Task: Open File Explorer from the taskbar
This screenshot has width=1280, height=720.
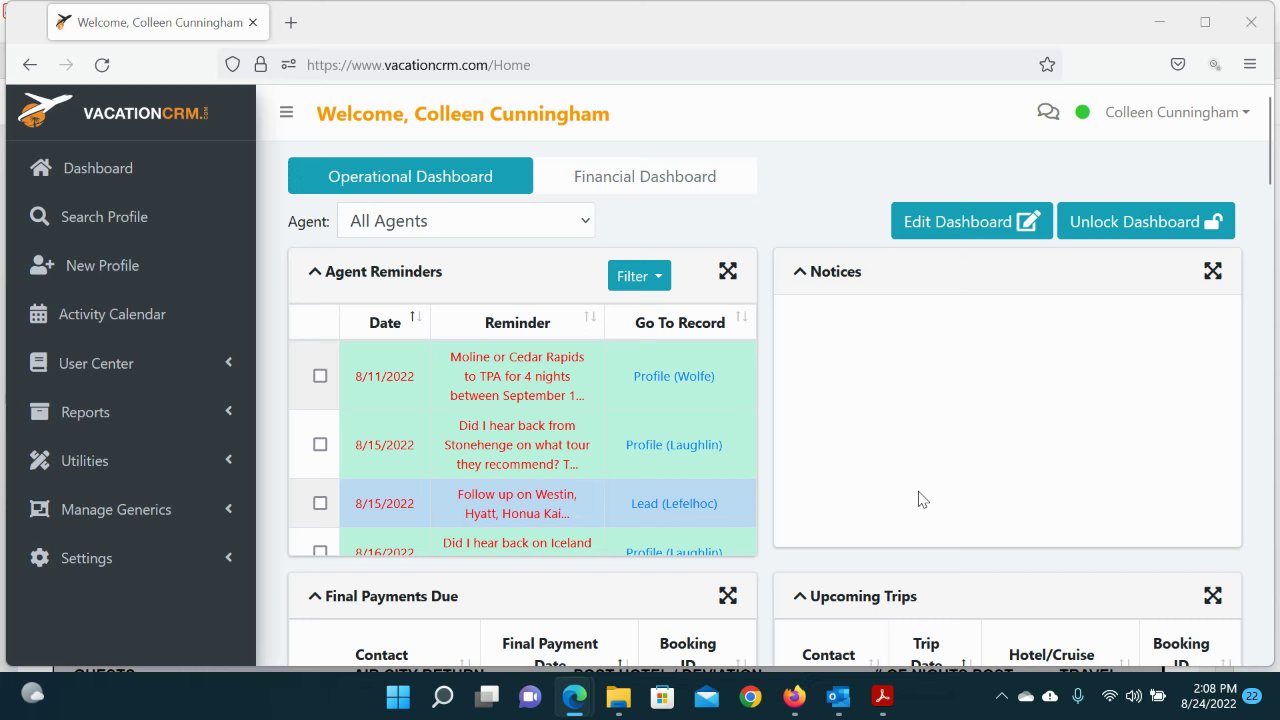Action: coord(618,696)
